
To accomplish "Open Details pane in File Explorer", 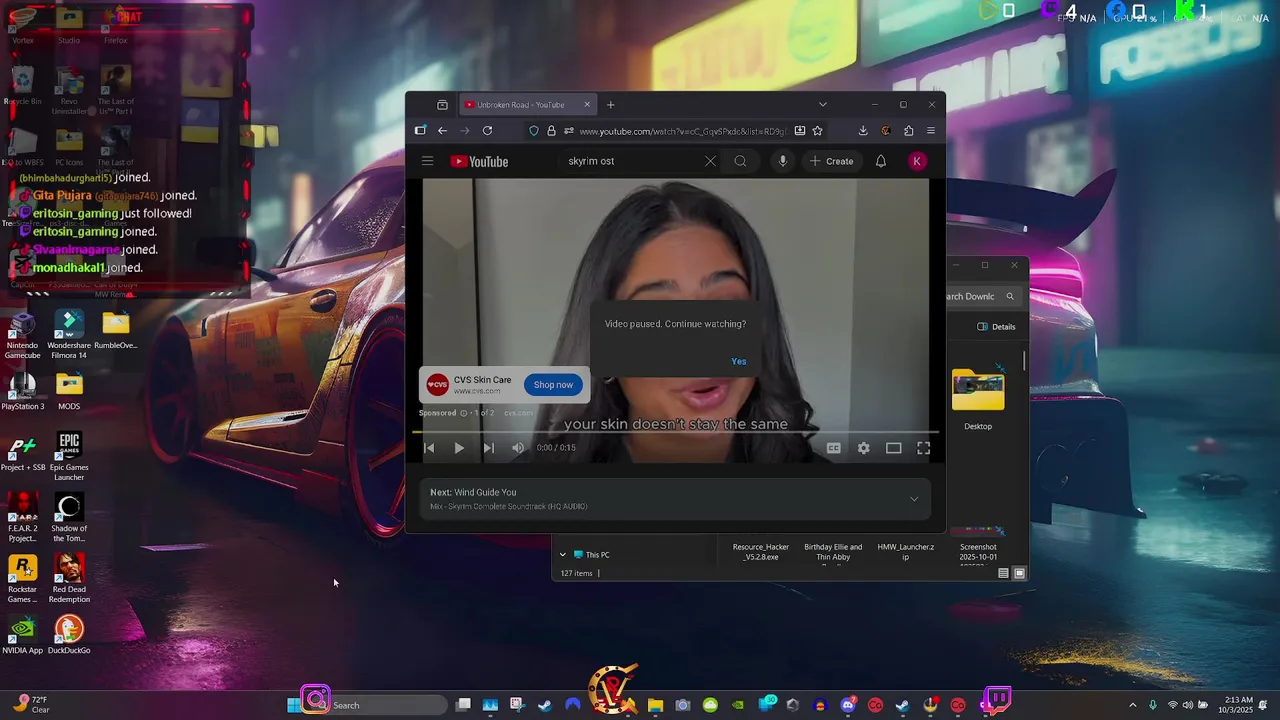I will pyautogui.click(x=996, y=327).
